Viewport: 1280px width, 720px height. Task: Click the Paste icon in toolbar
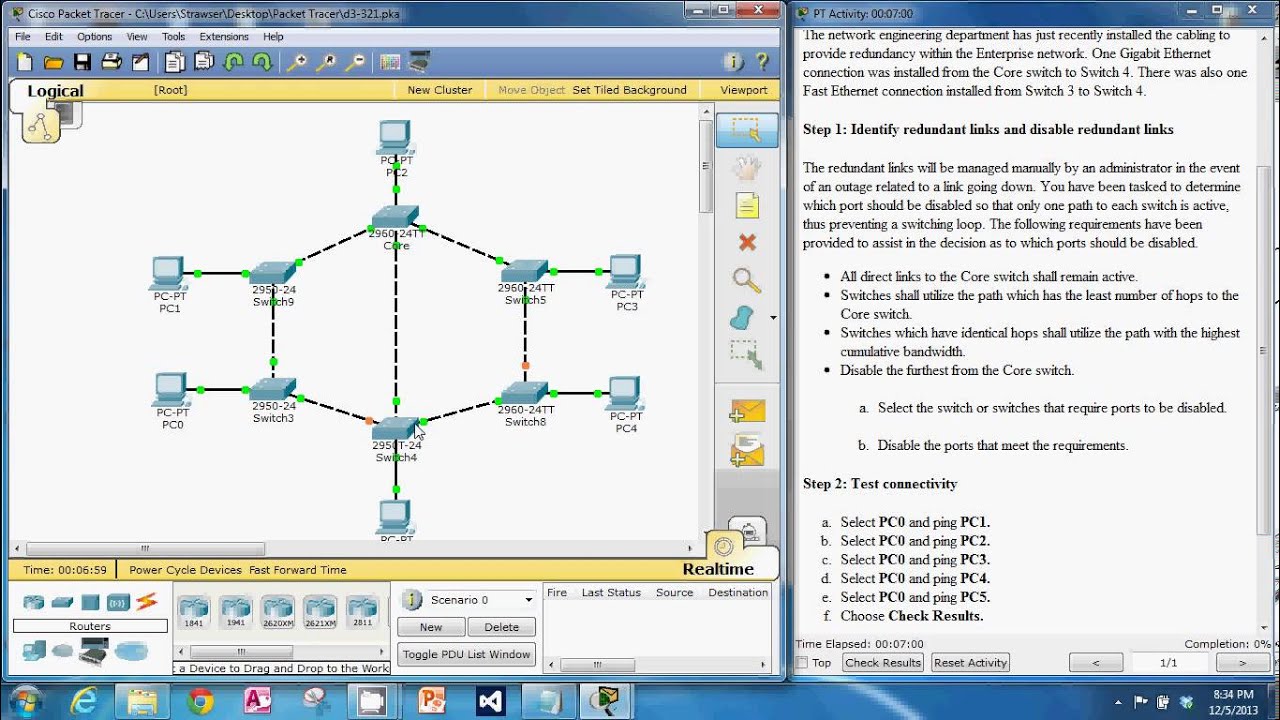[x=204, y=62]
